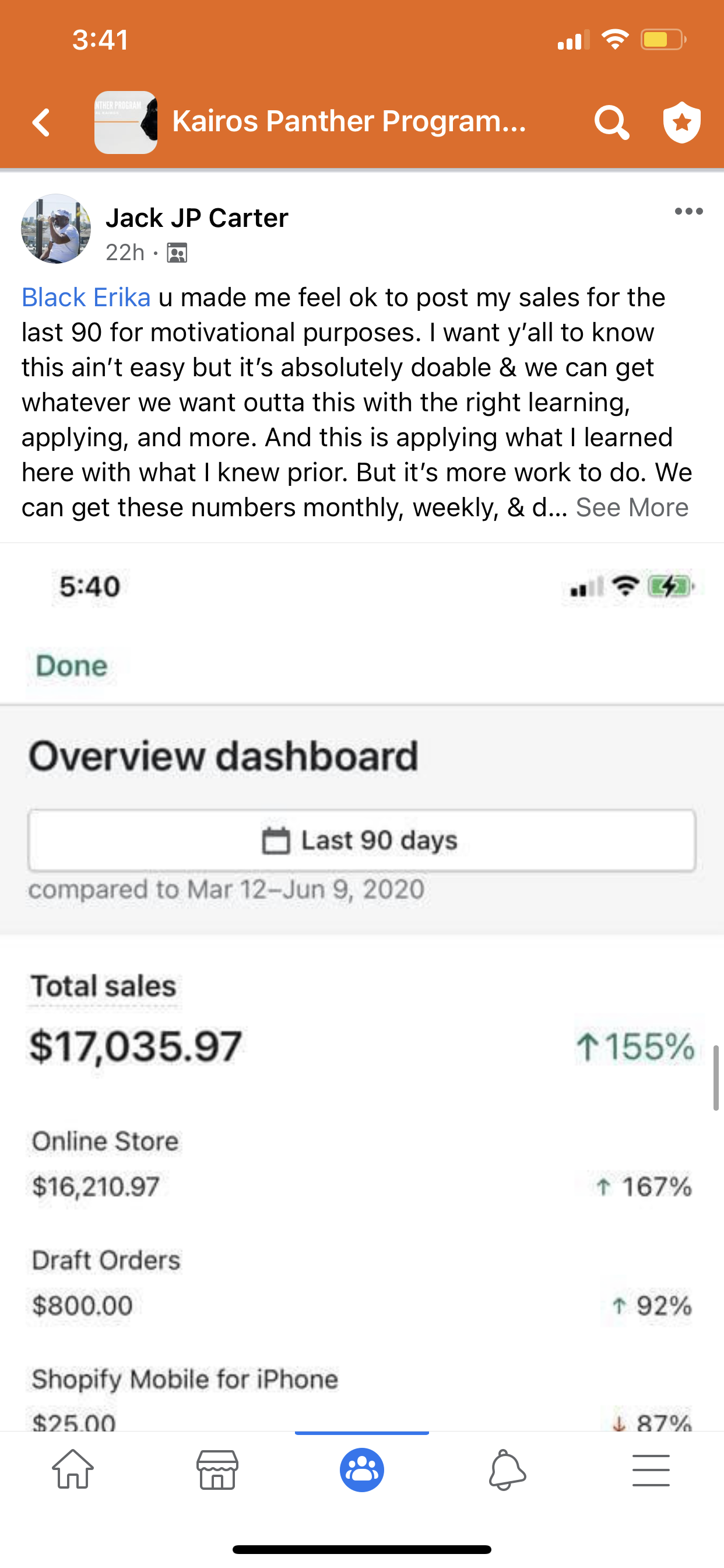This screenshot has width=724, height=1568.
Task: Tap the back arrow in header
Action: [x=41, y=123]
